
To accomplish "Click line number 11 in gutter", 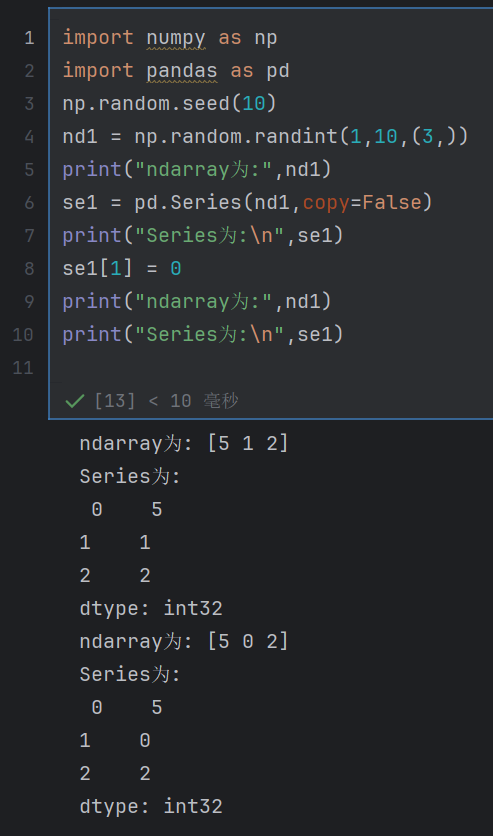I will click(x=23, y=368).
